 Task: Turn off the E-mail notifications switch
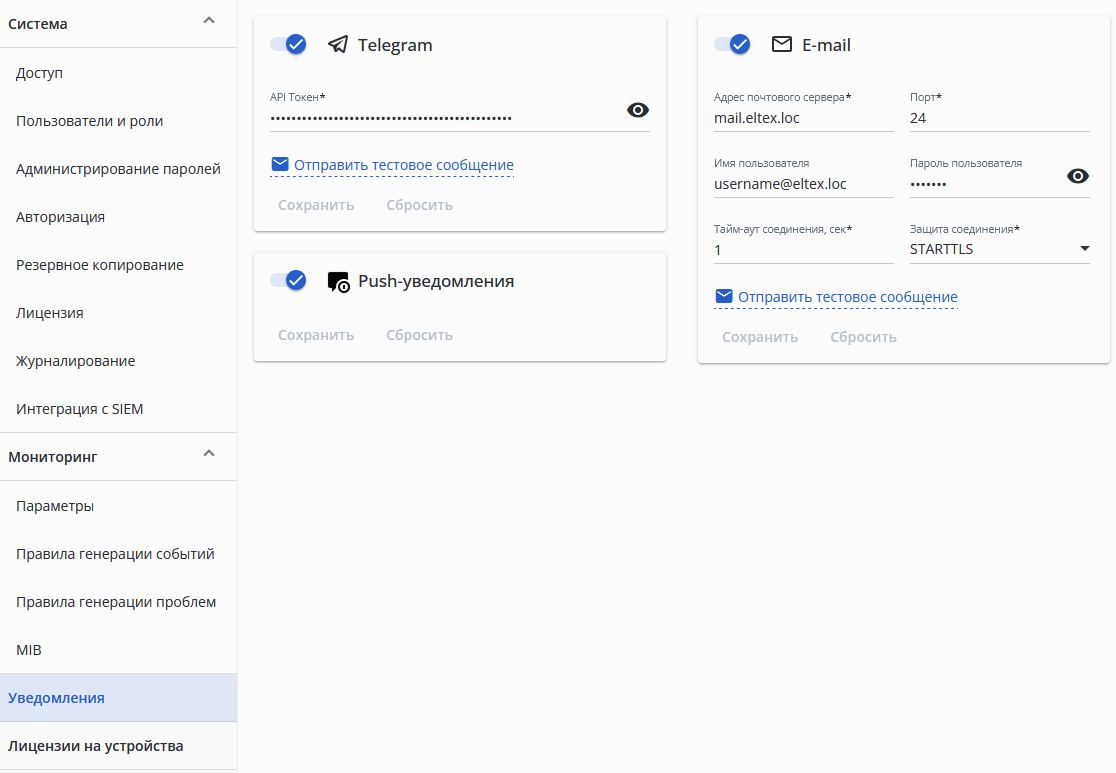[733, 44]
